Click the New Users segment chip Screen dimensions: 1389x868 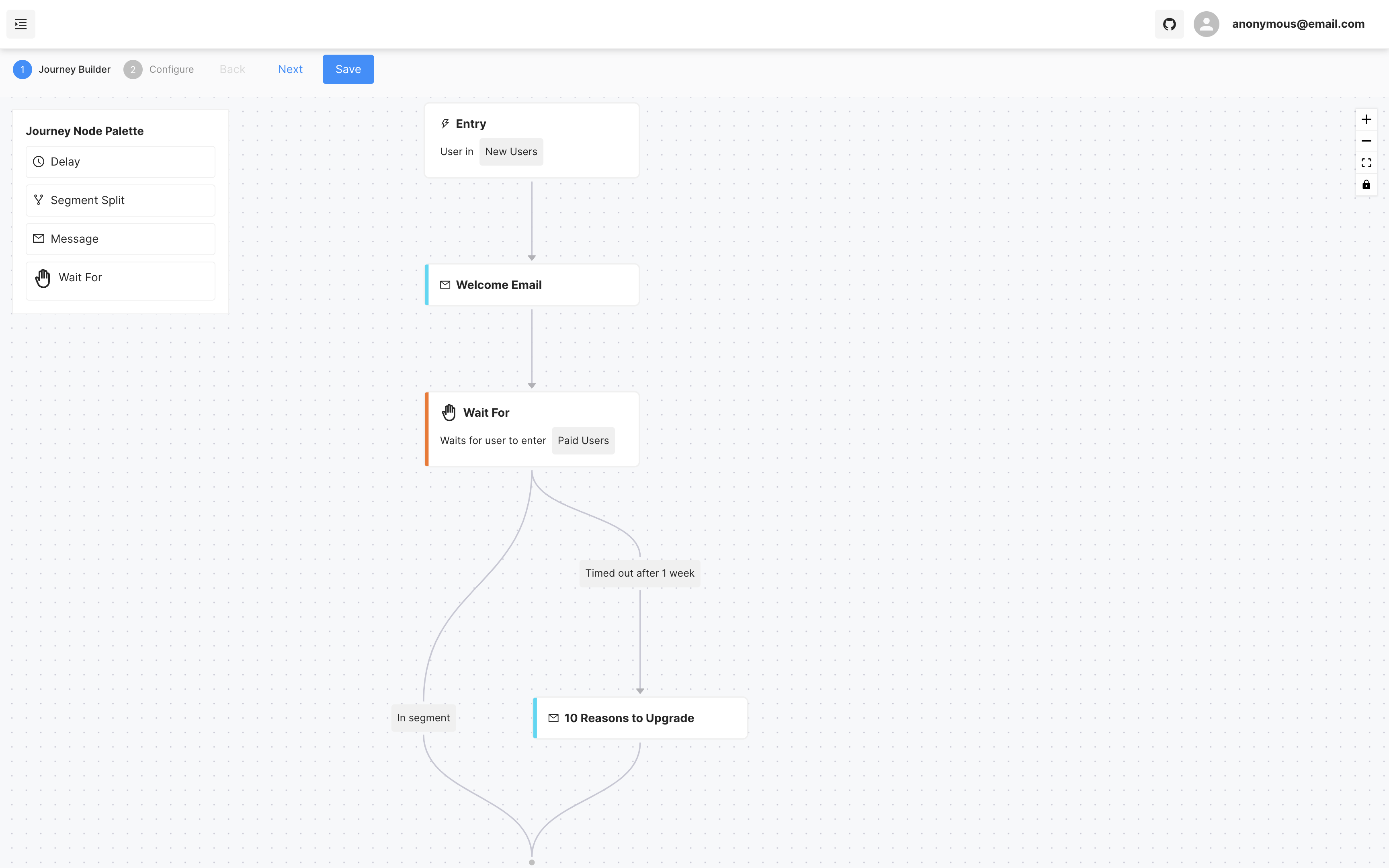[x=511, y=151]
